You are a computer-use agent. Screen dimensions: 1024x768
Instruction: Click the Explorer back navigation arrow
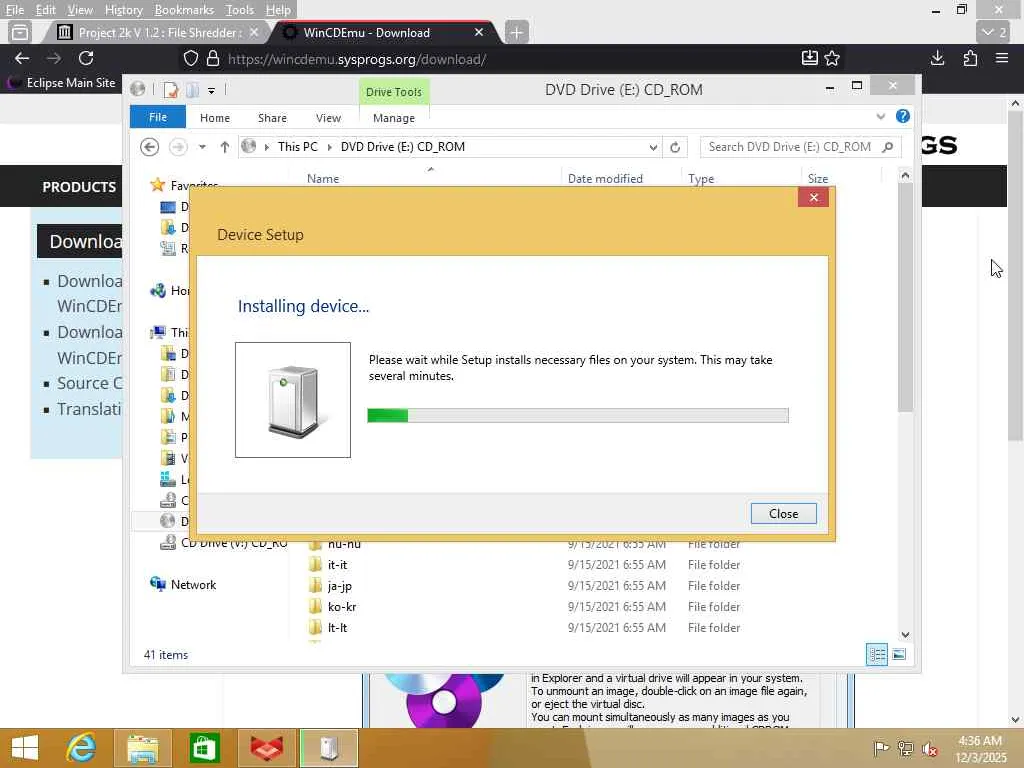(150, 147)
